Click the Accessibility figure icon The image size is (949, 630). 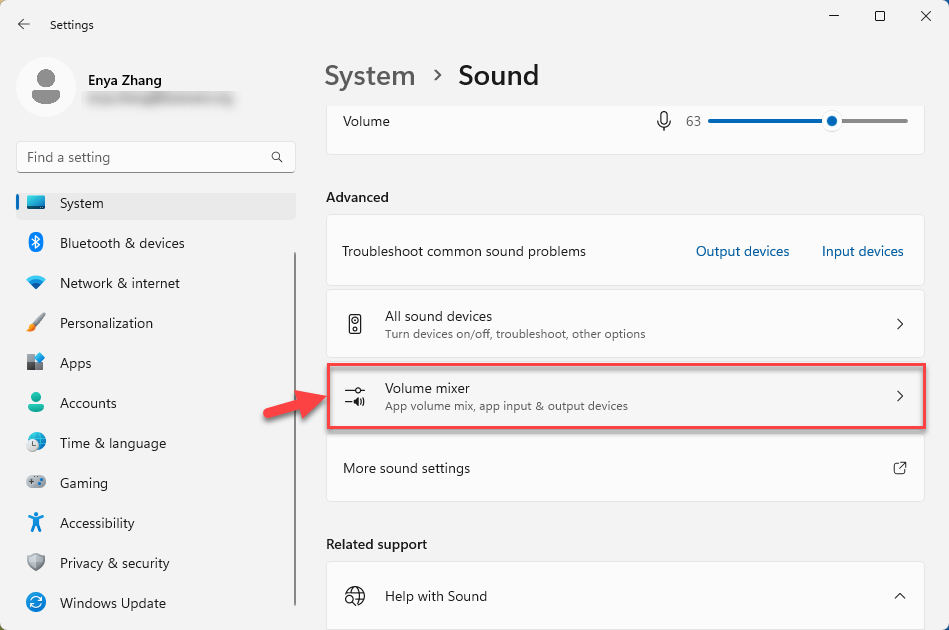(36, 523)
